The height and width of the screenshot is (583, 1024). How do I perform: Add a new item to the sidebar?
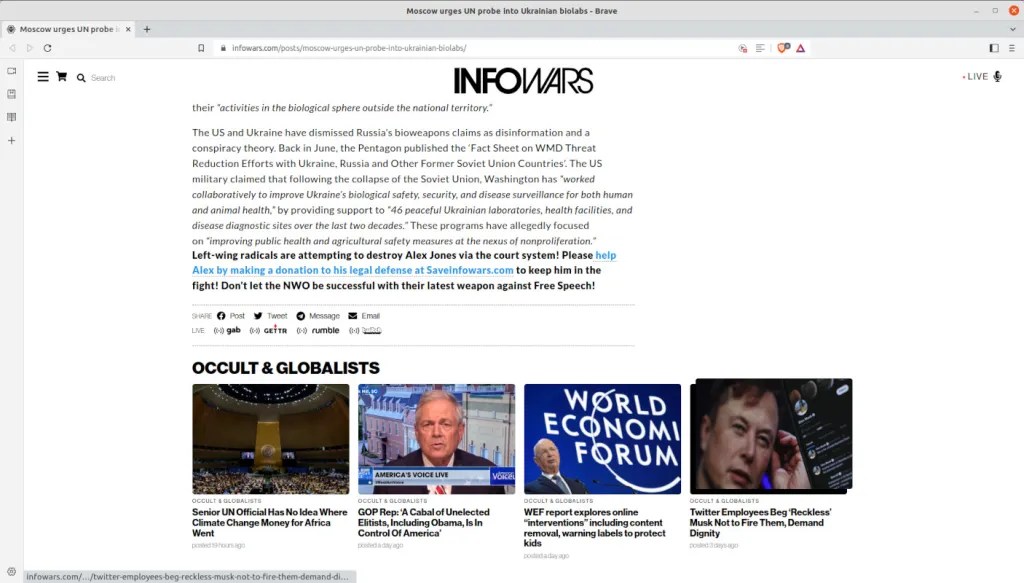(12, 140)
